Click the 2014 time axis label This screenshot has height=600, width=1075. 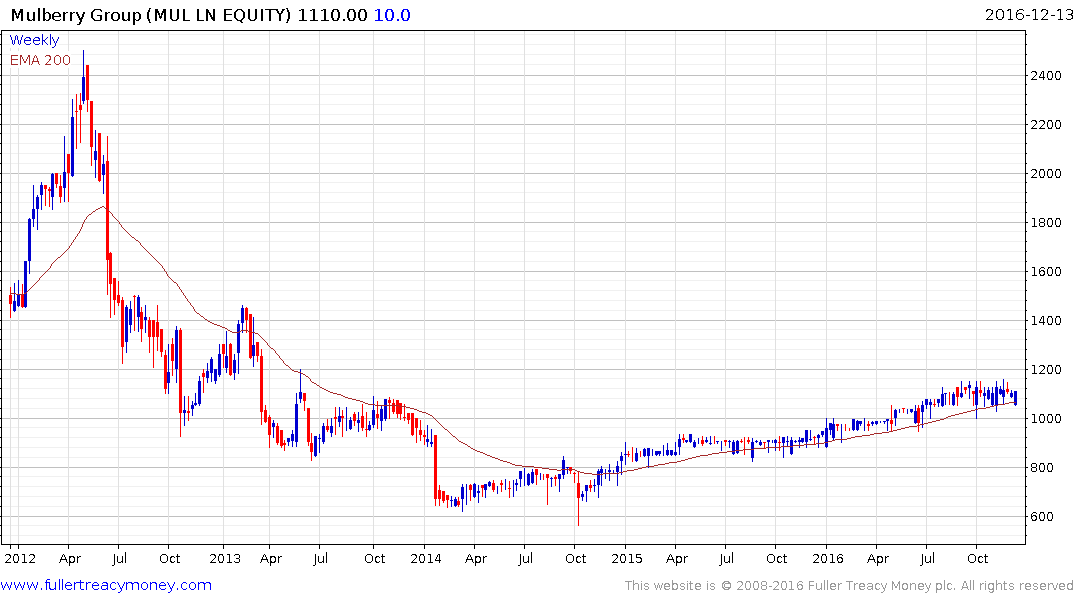tap(426, 558)
